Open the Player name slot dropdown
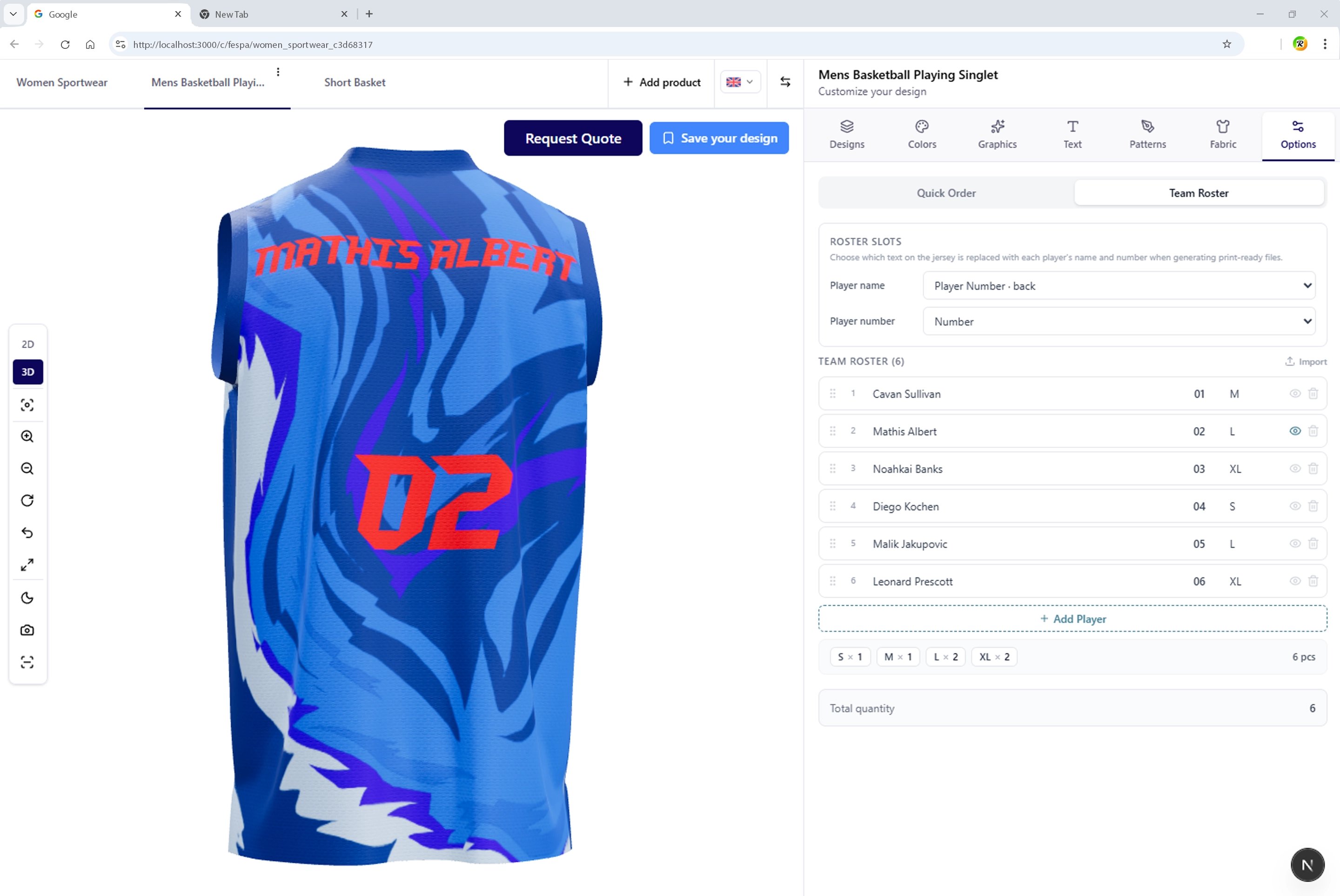Viewport: 1340px width, 896px height. pyautogui.click(x=1119, y=286)
